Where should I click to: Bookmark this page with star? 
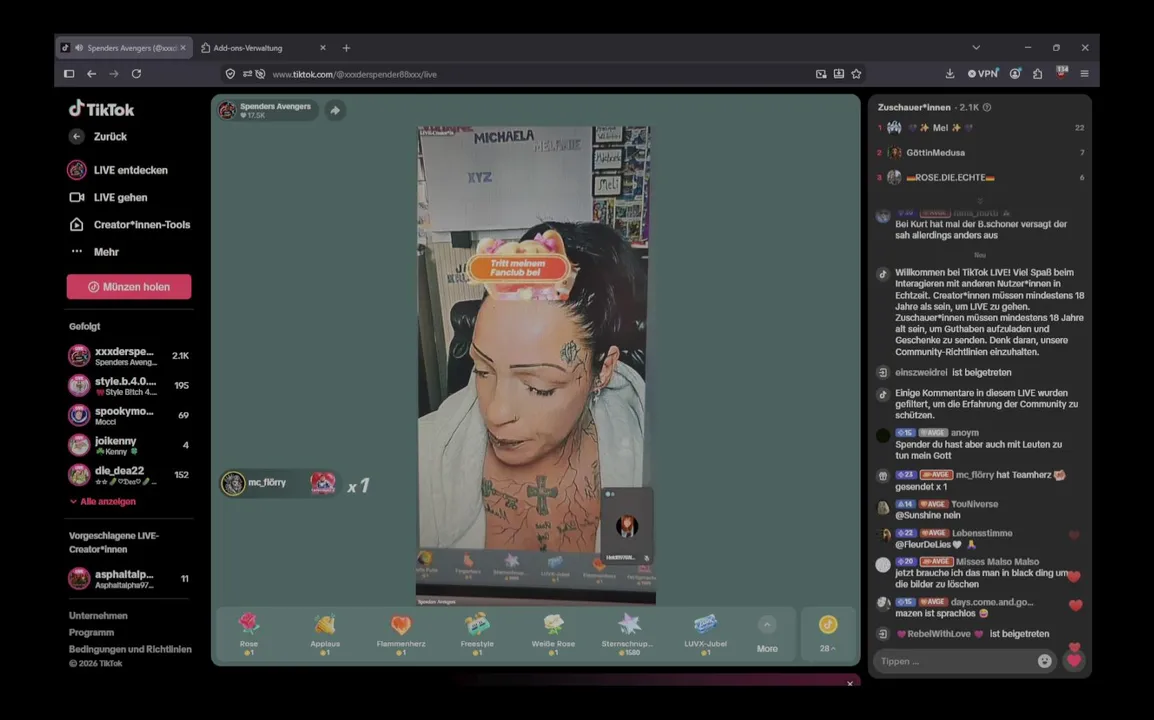856,74
